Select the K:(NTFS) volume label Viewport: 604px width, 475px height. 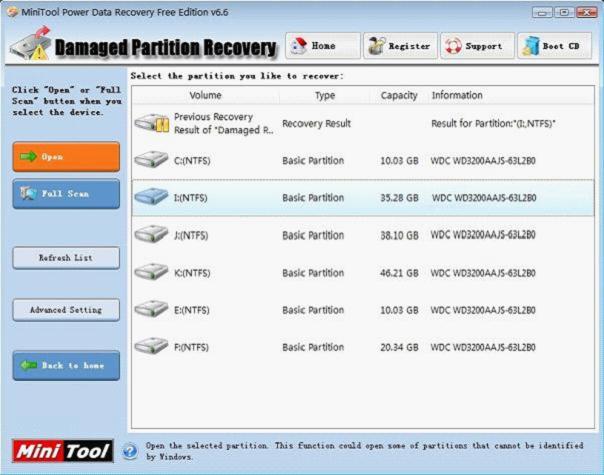pos(192,273)
